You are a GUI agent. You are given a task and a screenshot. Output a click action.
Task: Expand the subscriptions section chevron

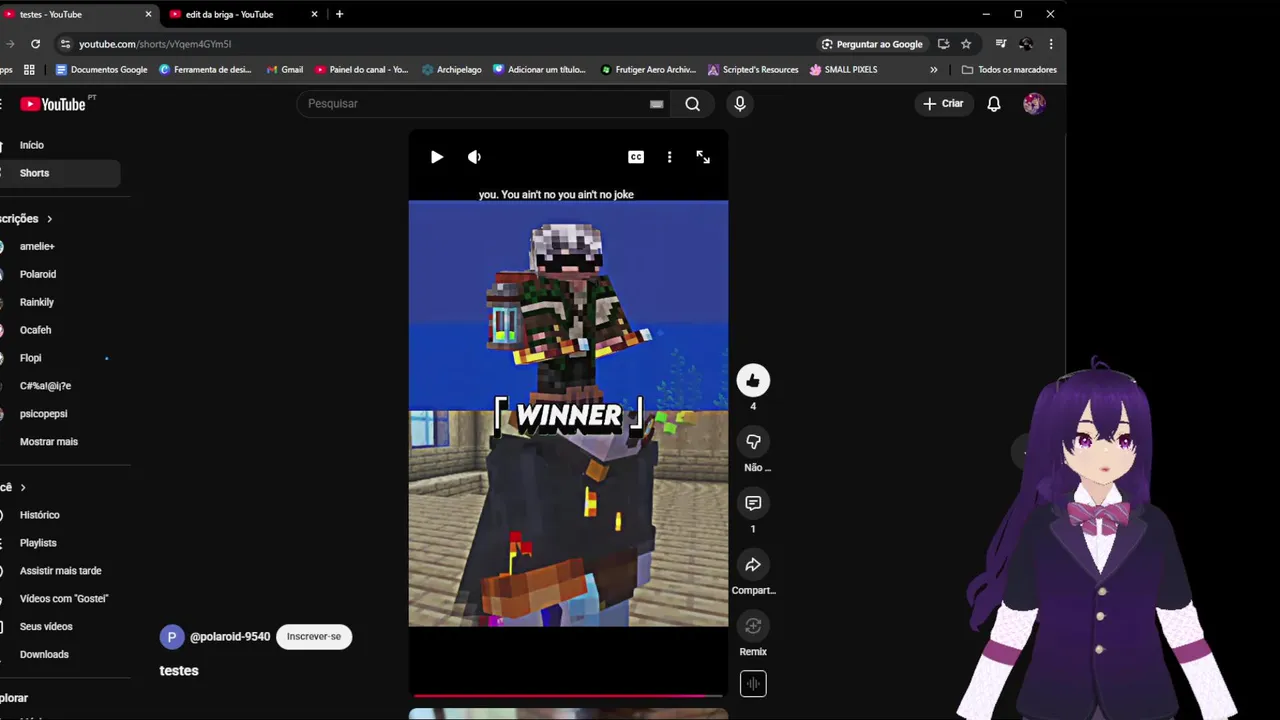[x=49, y=219]
